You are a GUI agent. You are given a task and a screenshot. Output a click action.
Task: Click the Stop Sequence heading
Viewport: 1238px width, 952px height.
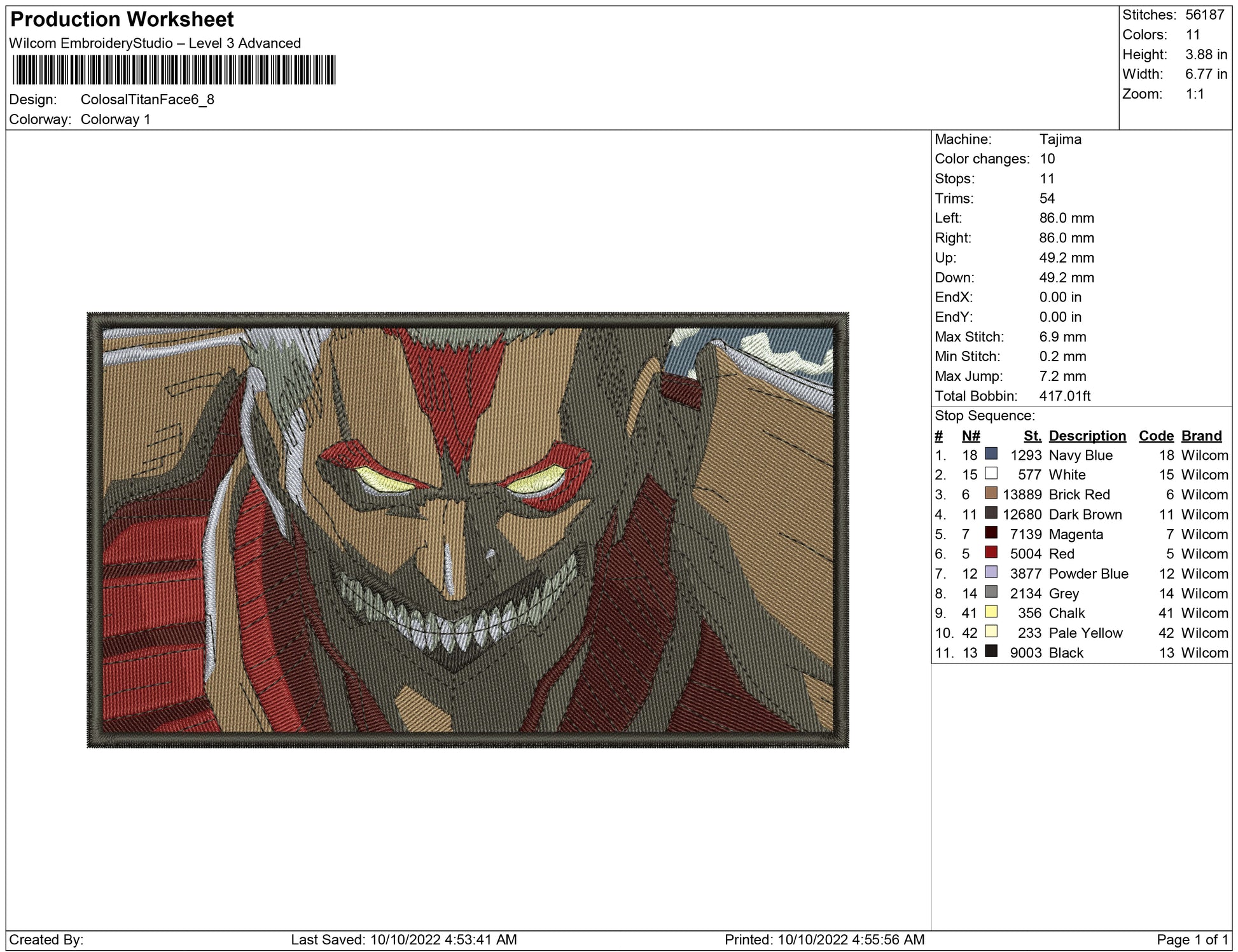pyautogui.click(x=984, y=416)
